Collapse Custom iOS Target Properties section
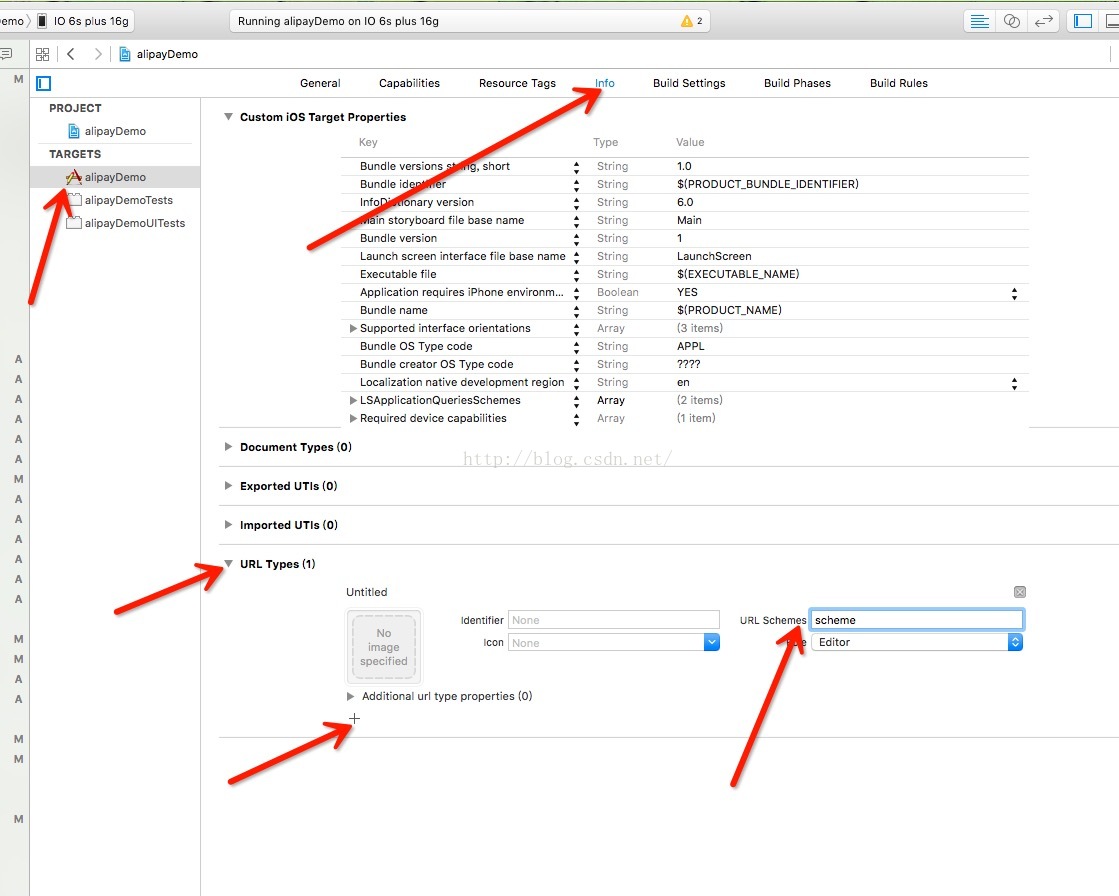This screenshot has height=896, width=1119. [x=228, y=117]
